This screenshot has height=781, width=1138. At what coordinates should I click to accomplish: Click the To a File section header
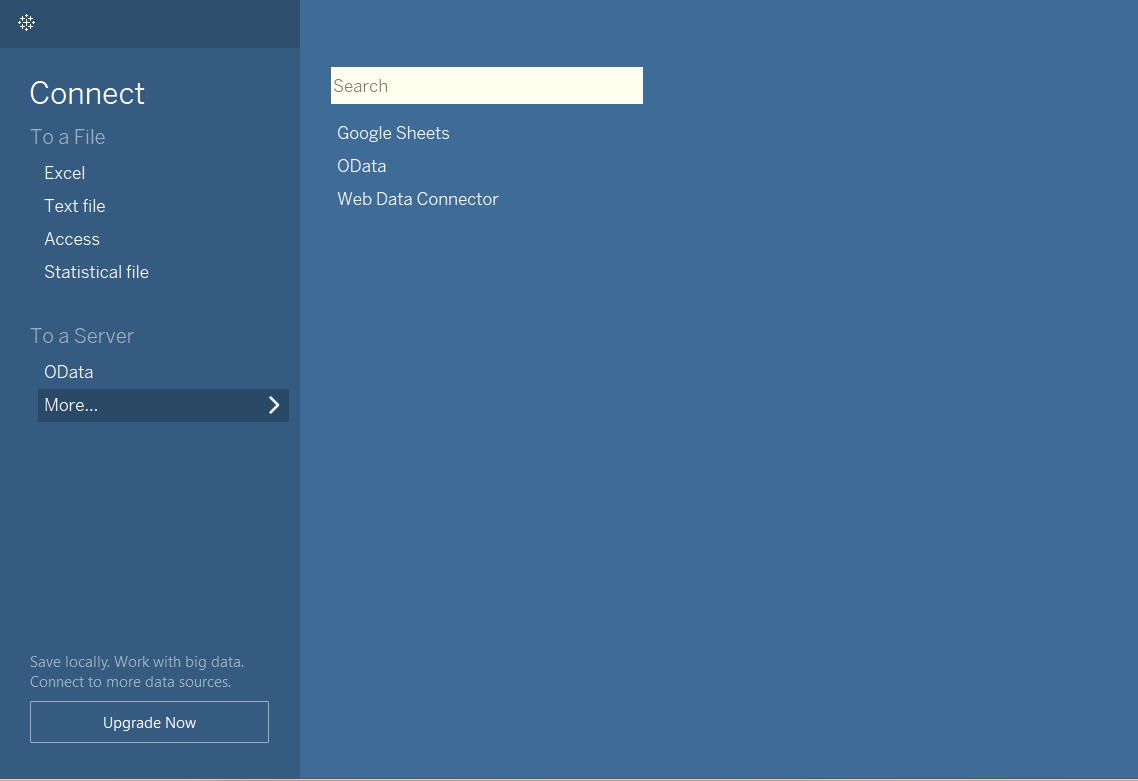coord(67,136)
